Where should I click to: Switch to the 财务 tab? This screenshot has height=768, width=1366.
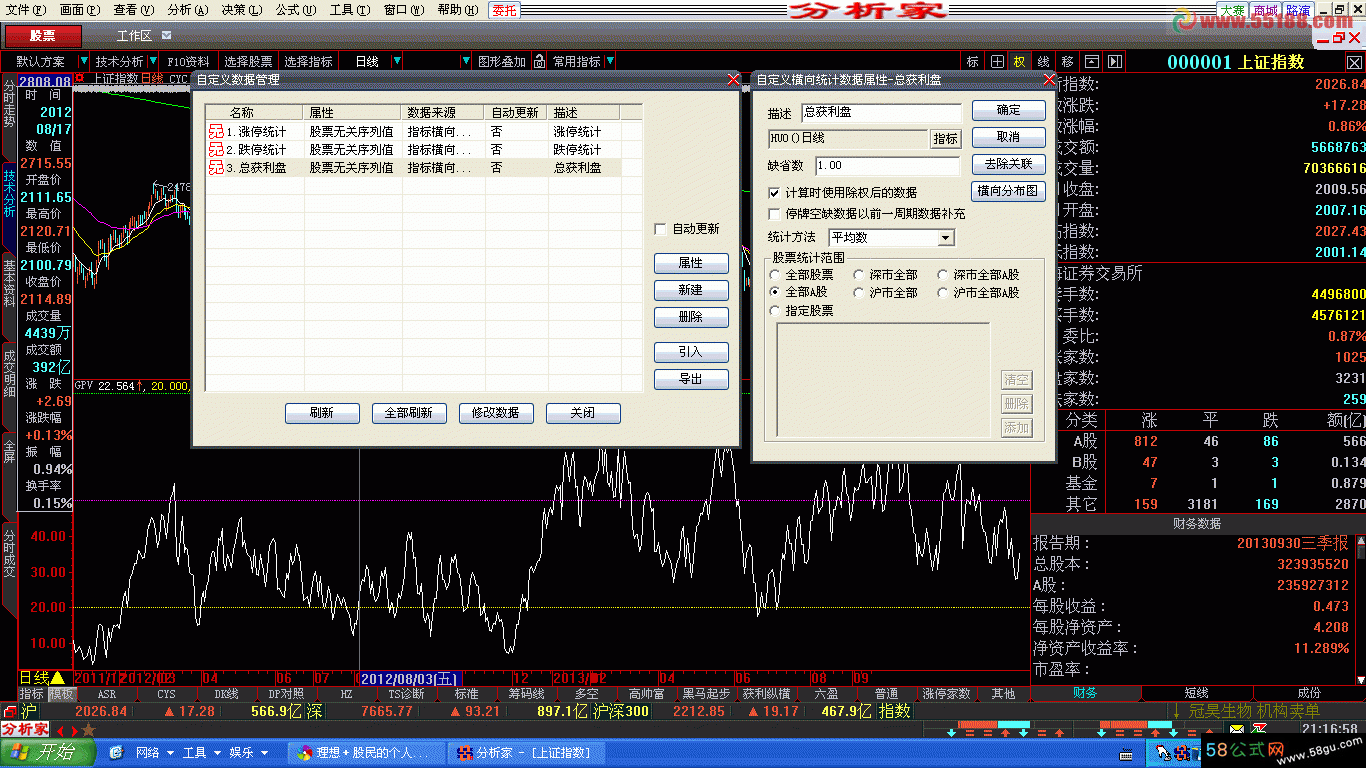[1085, 692]
